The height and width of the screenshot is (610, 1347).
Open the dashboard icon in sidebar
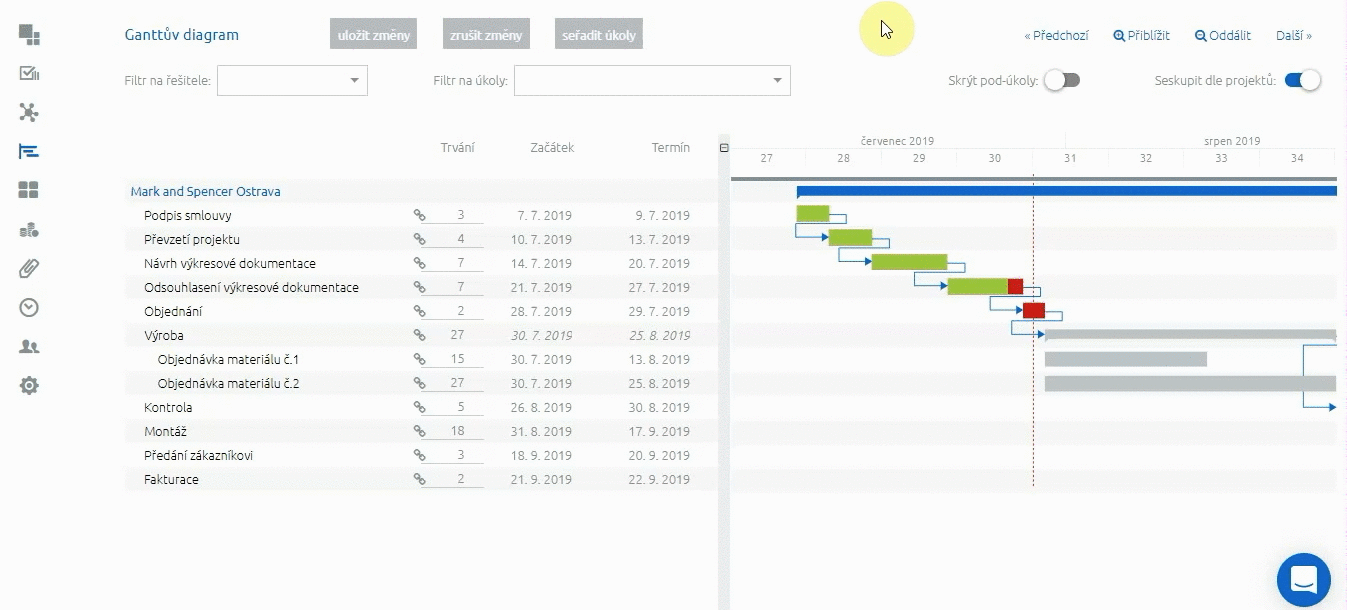[29, 35]
